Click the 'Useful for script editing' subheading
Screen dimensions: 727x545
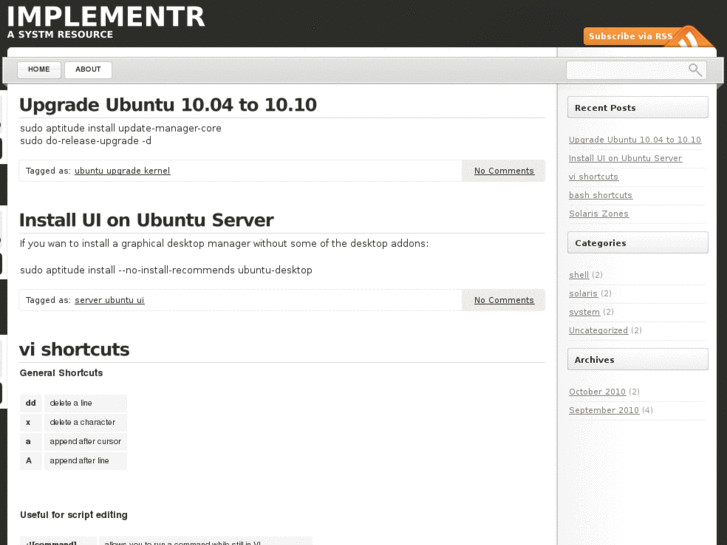tap(74, 515)
